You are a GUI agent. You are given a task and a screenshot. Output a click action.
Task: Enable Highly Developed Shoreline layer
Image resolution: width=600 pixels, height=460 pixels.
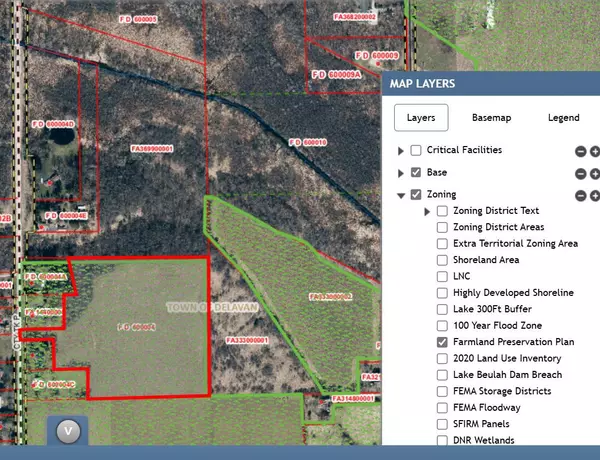[442, 293]
